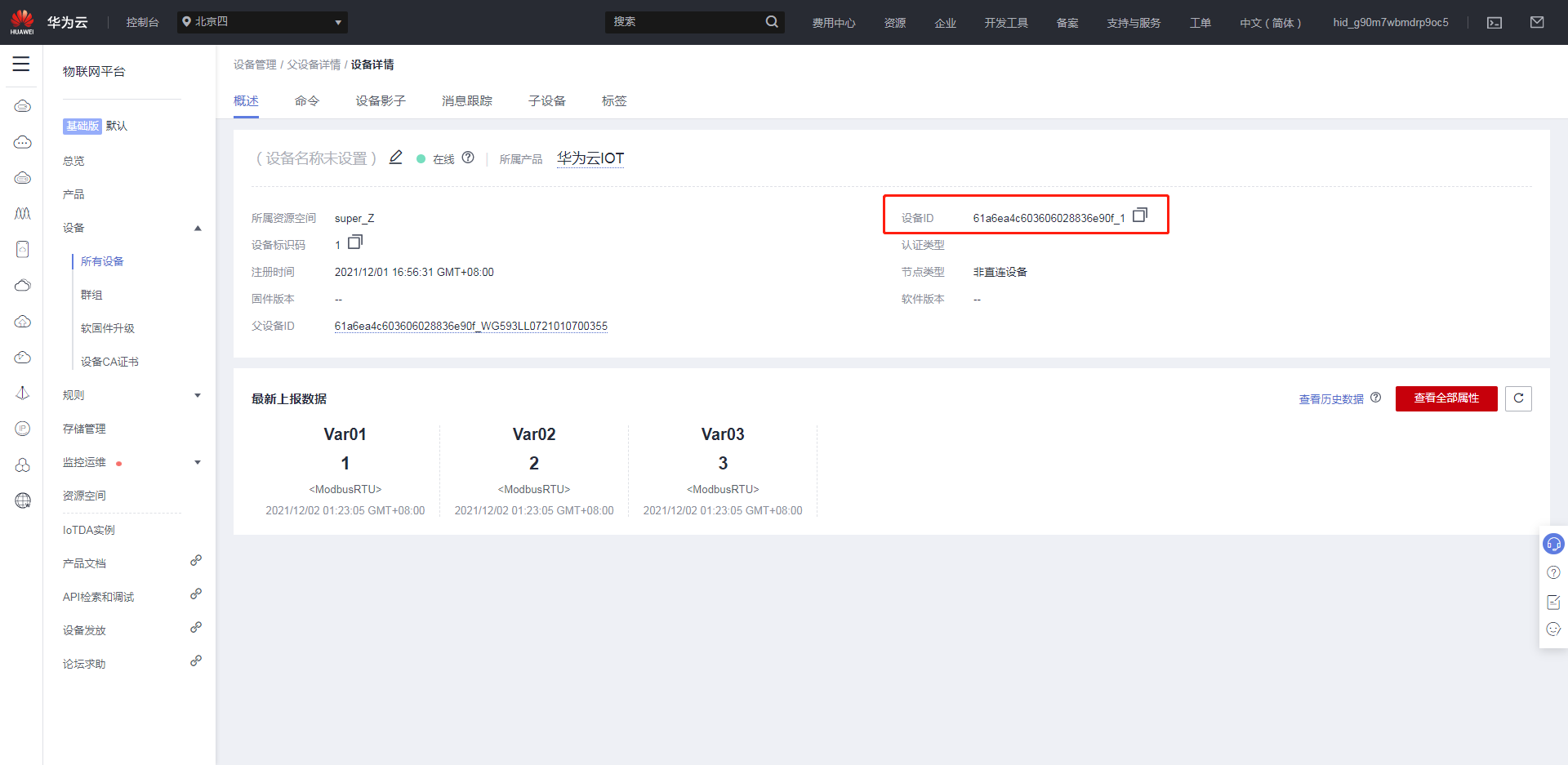Open the hamburger menu in sidebar
This screenshot has height=765, width=1568.
coord(21,64)
